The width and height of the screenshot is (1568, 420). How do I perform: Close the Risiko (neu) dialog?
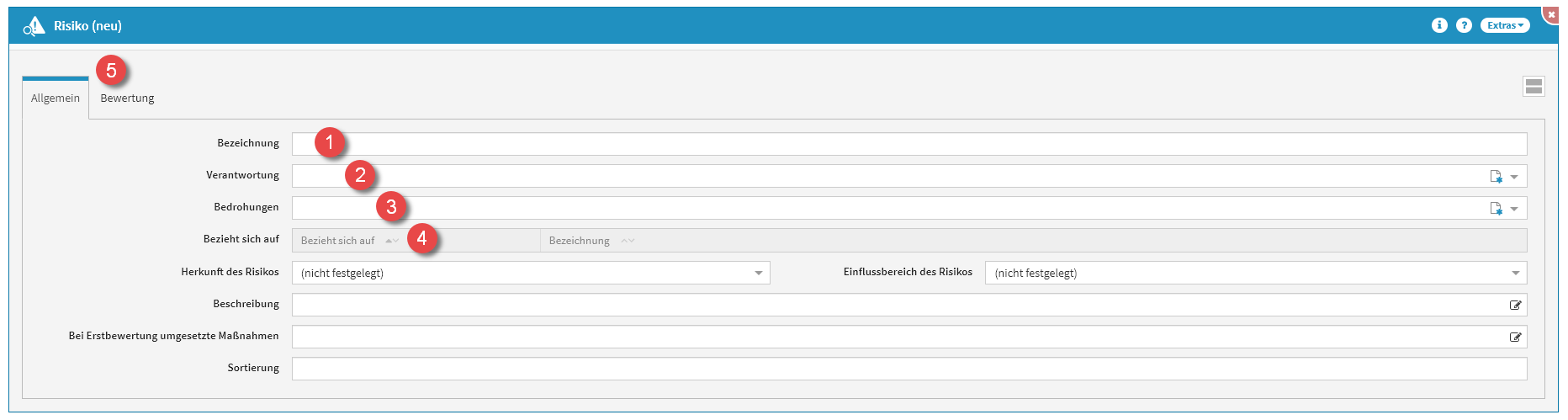pos(1552,14)
